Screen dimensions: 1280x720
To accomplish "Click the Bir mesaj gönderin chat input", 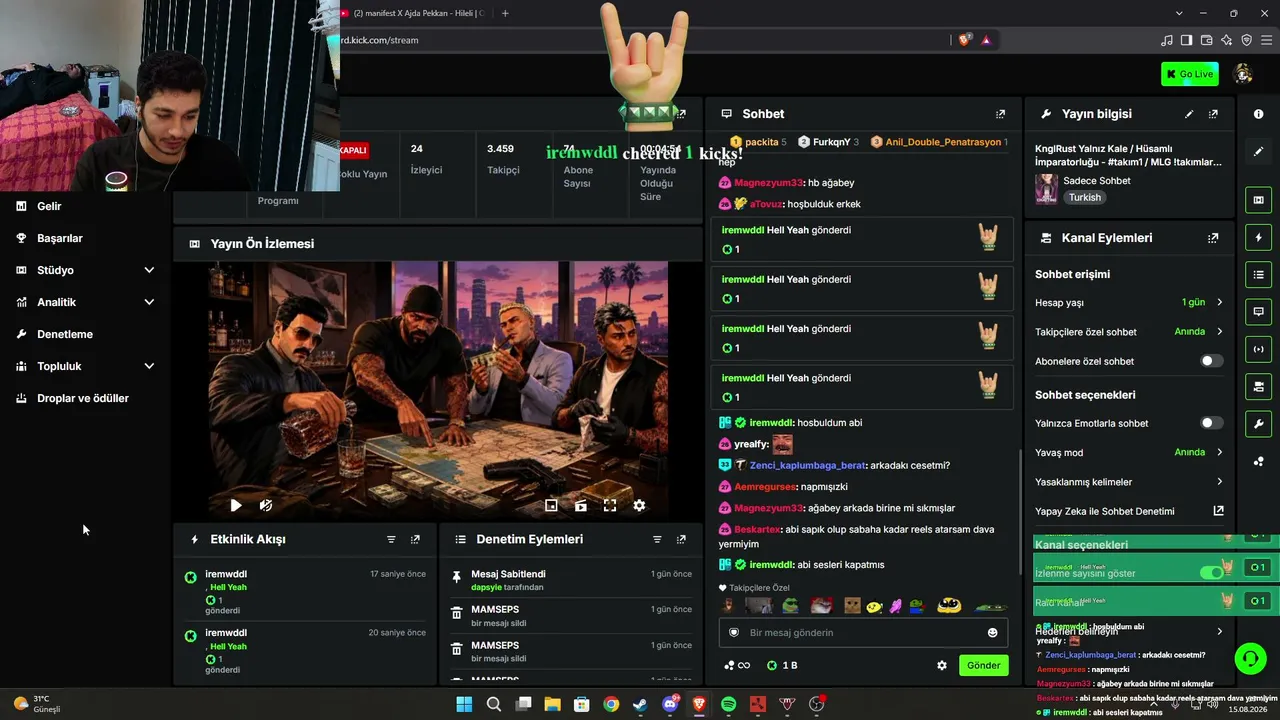I will coord(863,632).
